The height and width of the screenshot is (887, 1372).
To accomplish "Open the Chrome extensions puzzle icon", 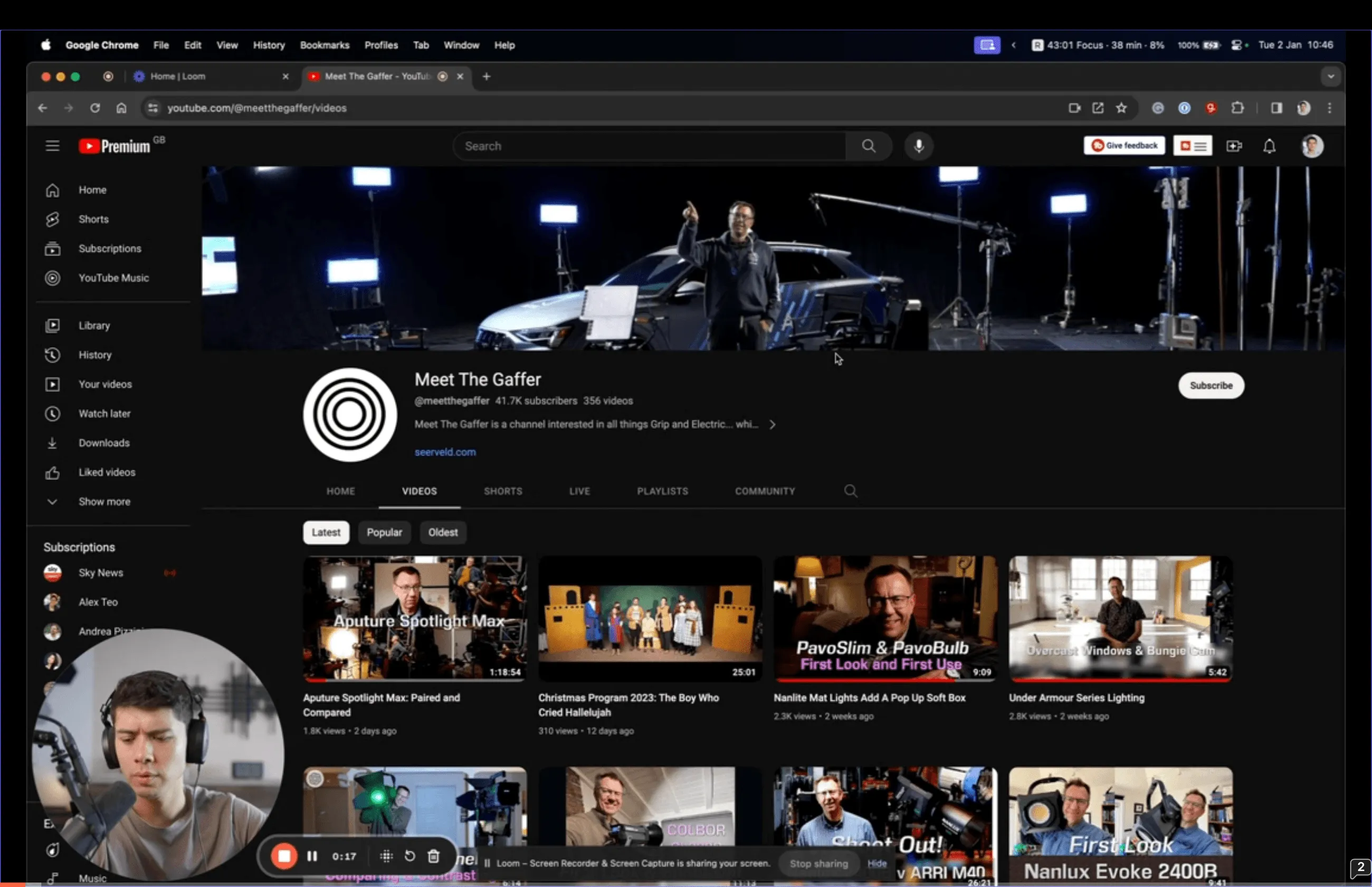I will 1237,108.
